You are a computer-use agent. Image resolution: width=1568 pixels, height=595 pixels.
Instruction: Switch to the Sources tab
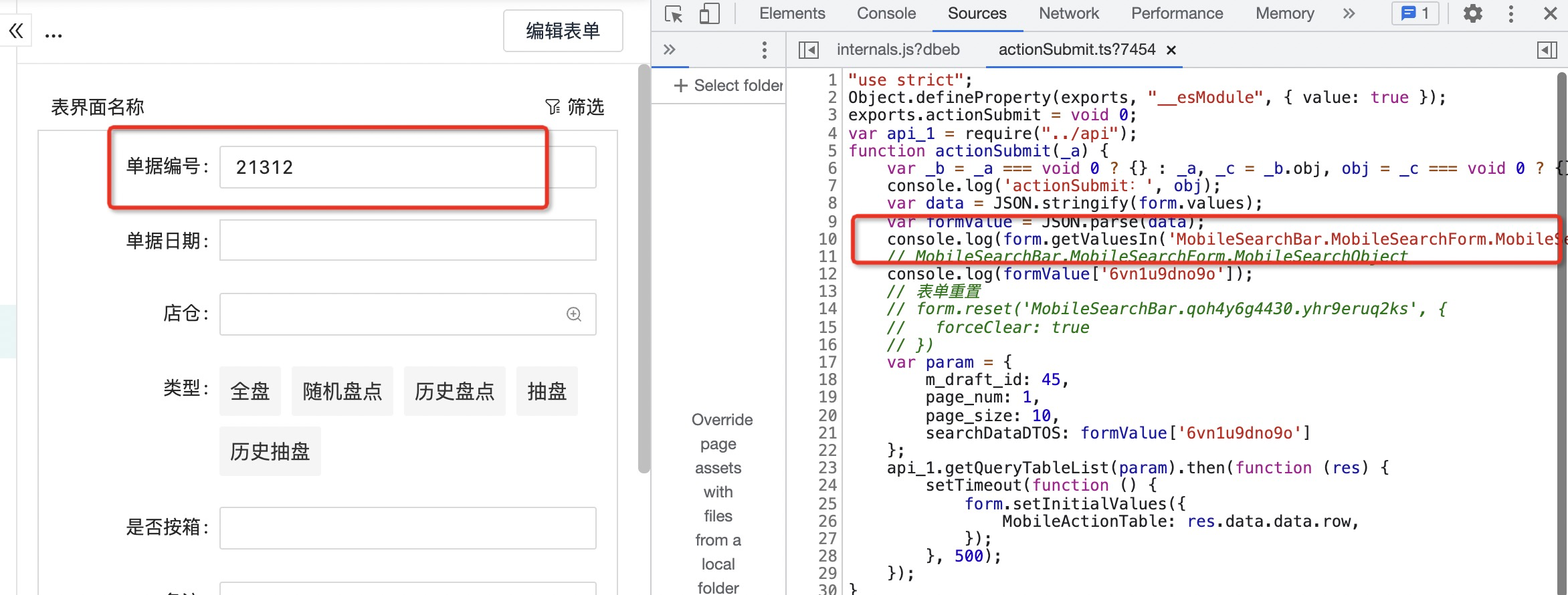tap(977, 13)
